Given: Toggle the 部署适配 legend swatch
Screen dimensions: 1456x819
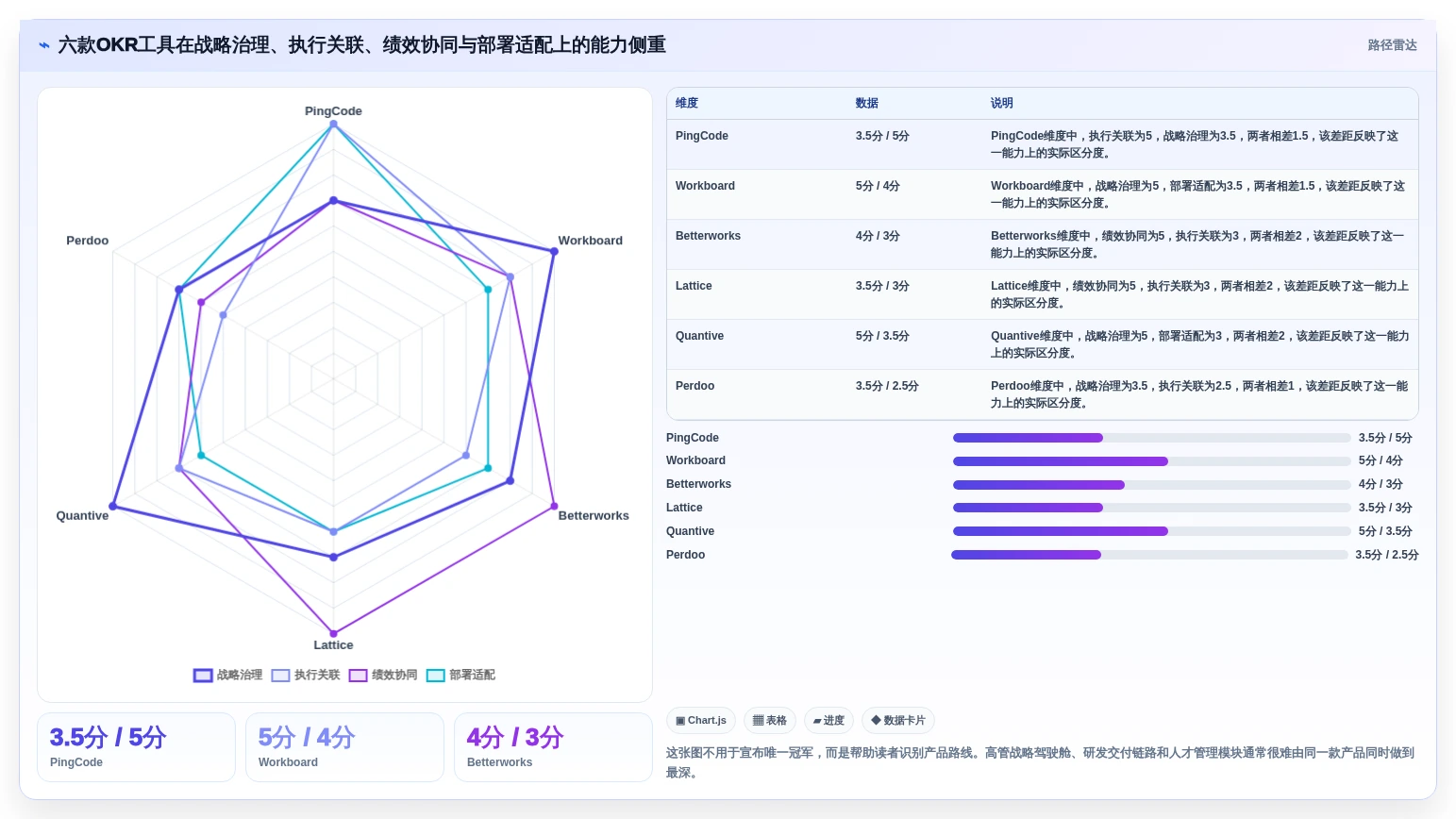Looking at the screenshot, I should [435, 676].
